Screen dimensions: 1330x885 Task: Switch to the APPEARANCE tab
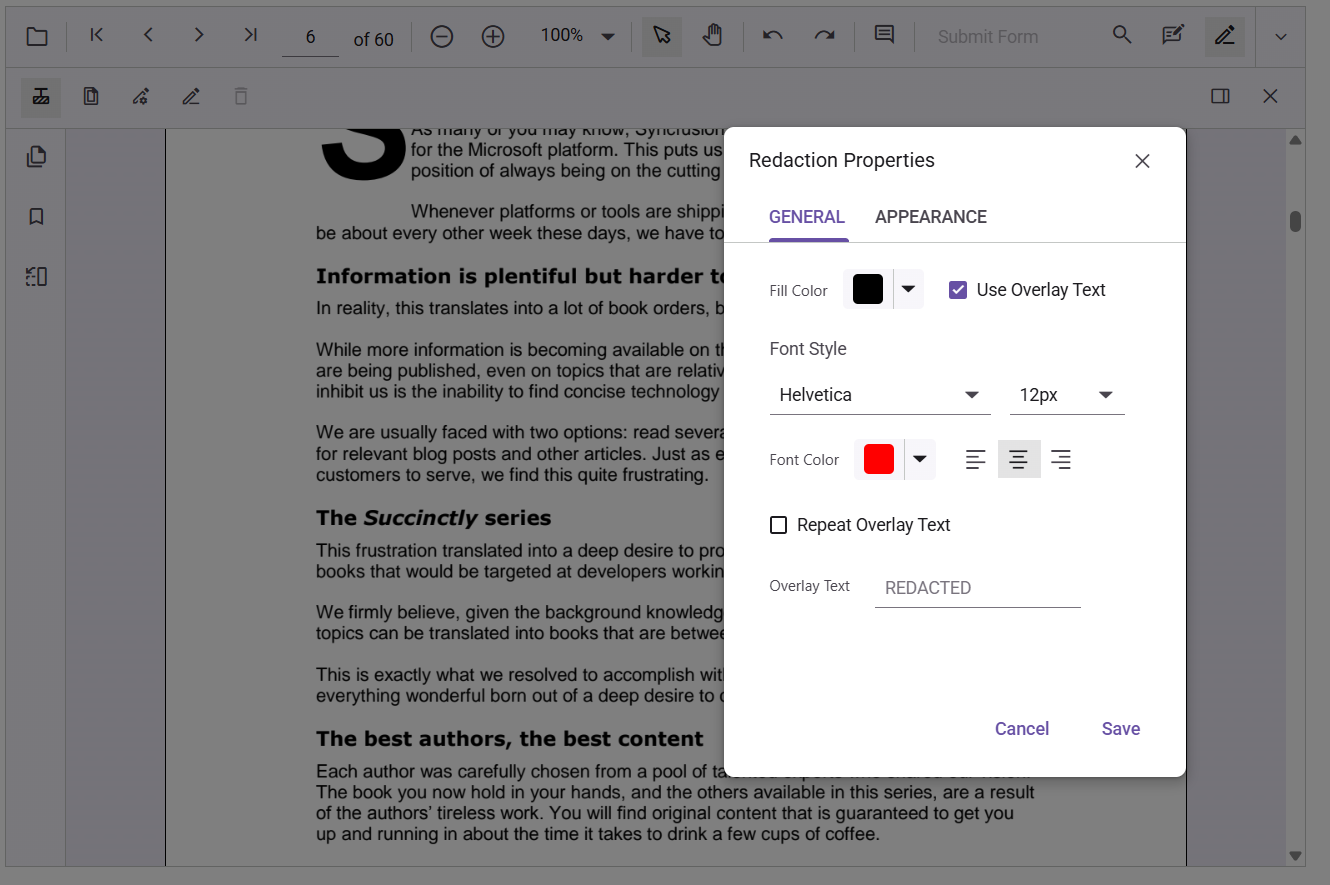(x=930, y=217)
